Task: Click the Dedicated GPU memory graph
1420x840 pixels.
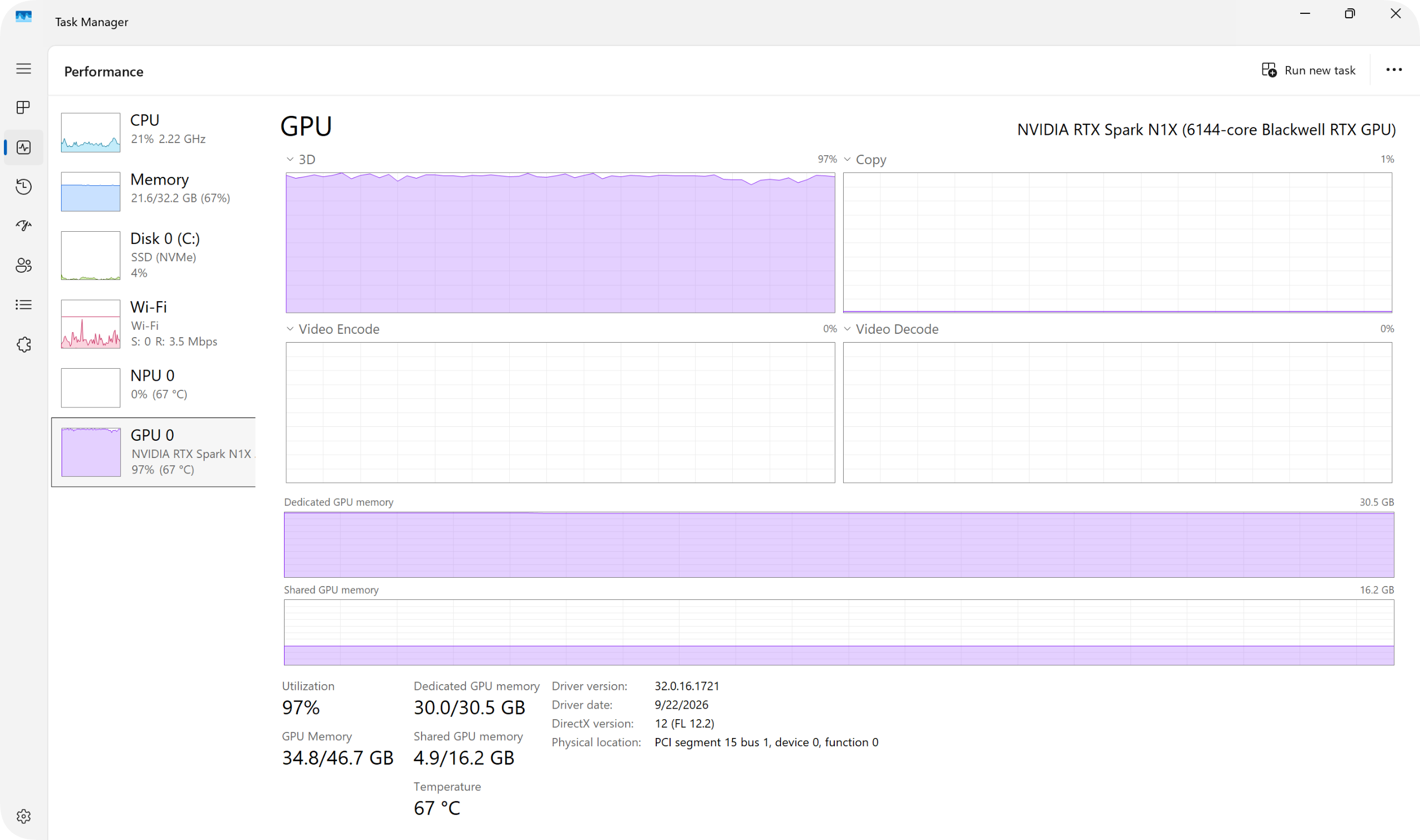Action: click(x=839, y=545)
